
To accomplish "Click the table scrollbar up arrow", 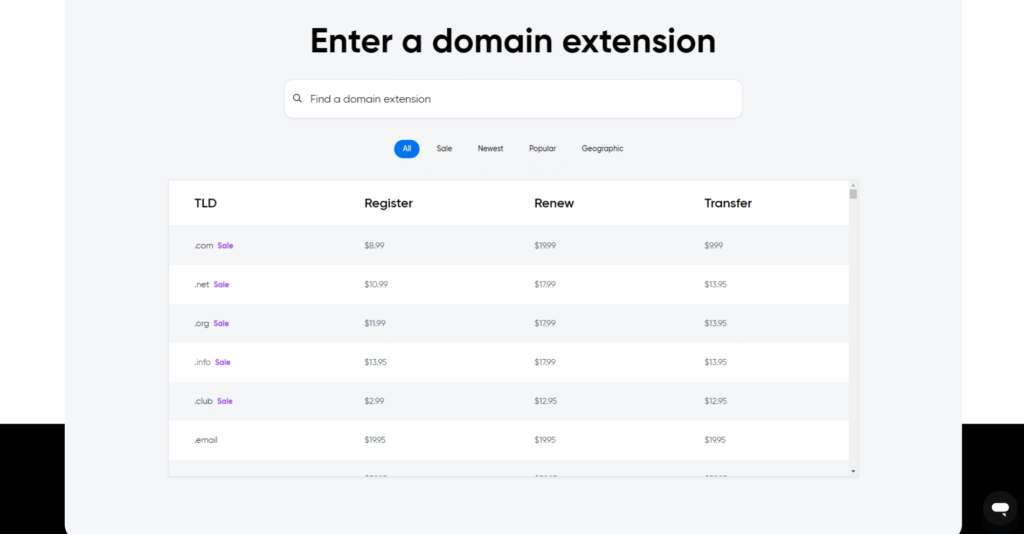I will pyautogui.click(x=853, y=185).
